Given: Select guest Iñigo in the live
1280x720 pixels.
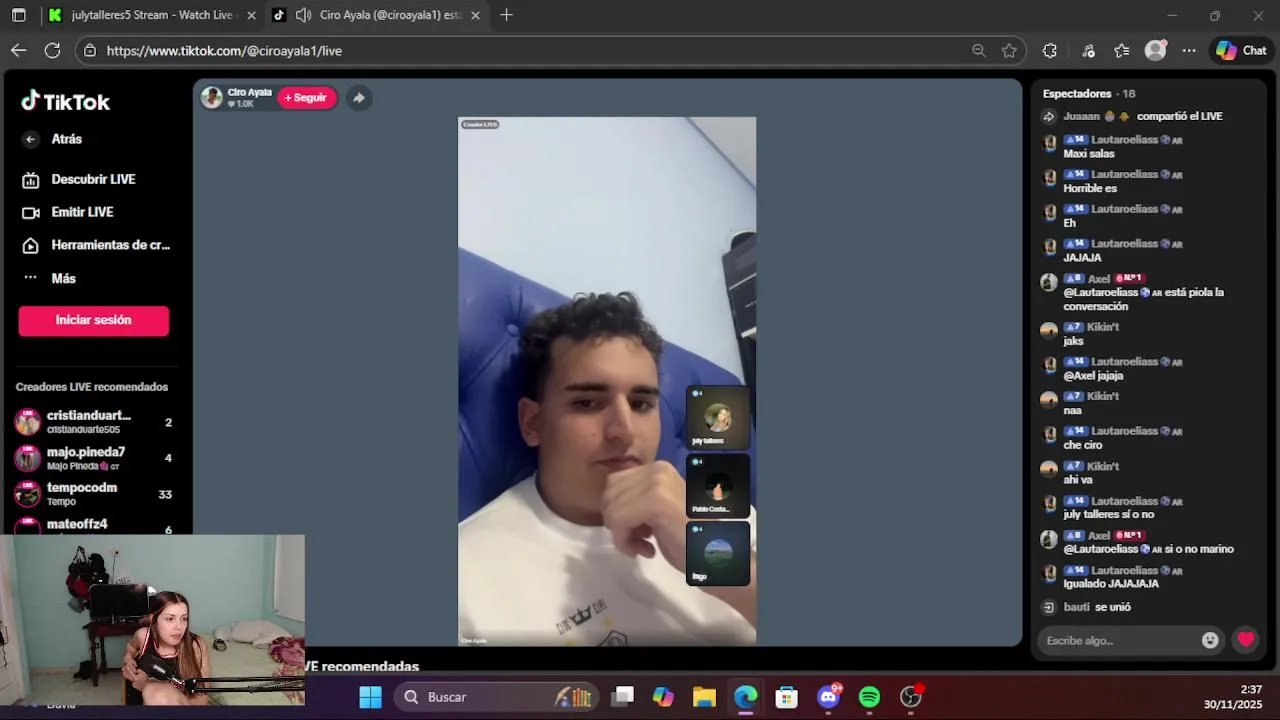Looking at the screenshot, I should (x=718, y=553).
